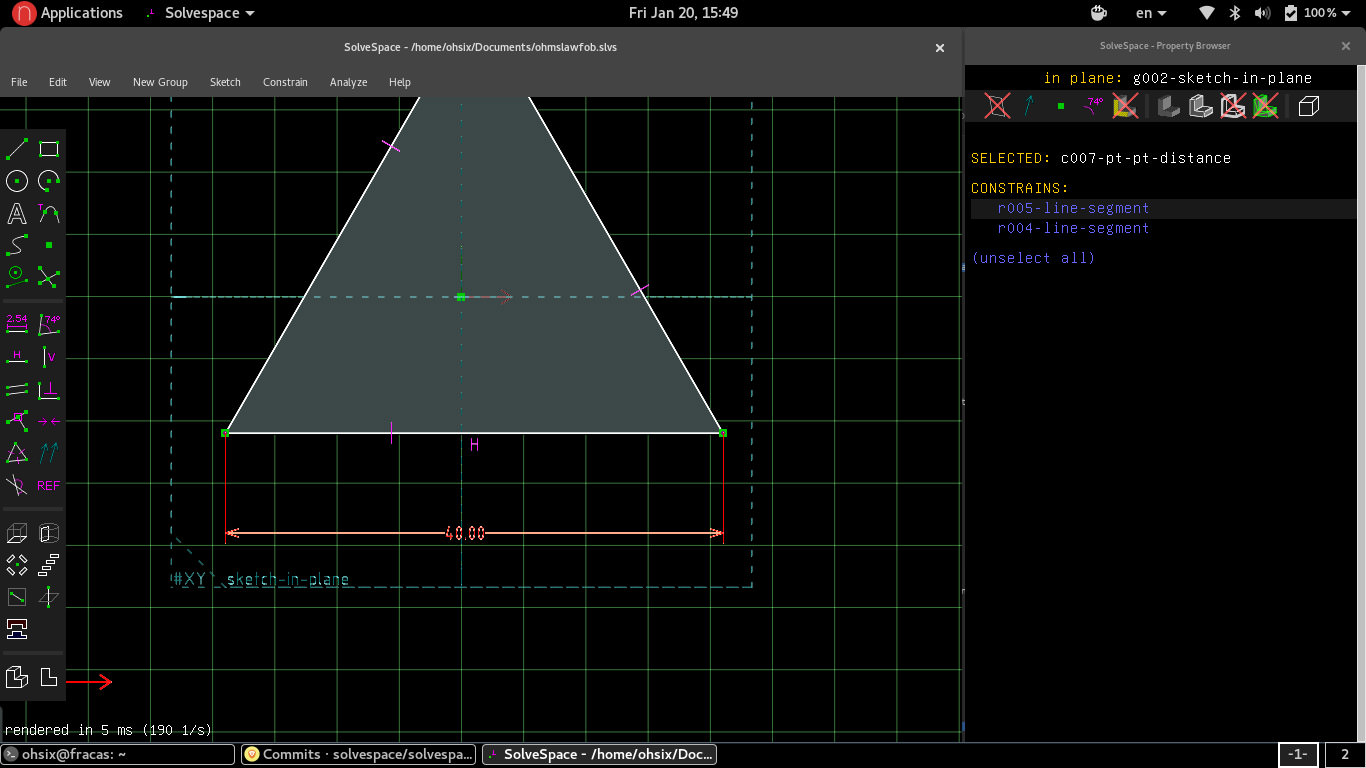
Task: Toggle points visibility in the Property Browser
Action: [1059, 105]
